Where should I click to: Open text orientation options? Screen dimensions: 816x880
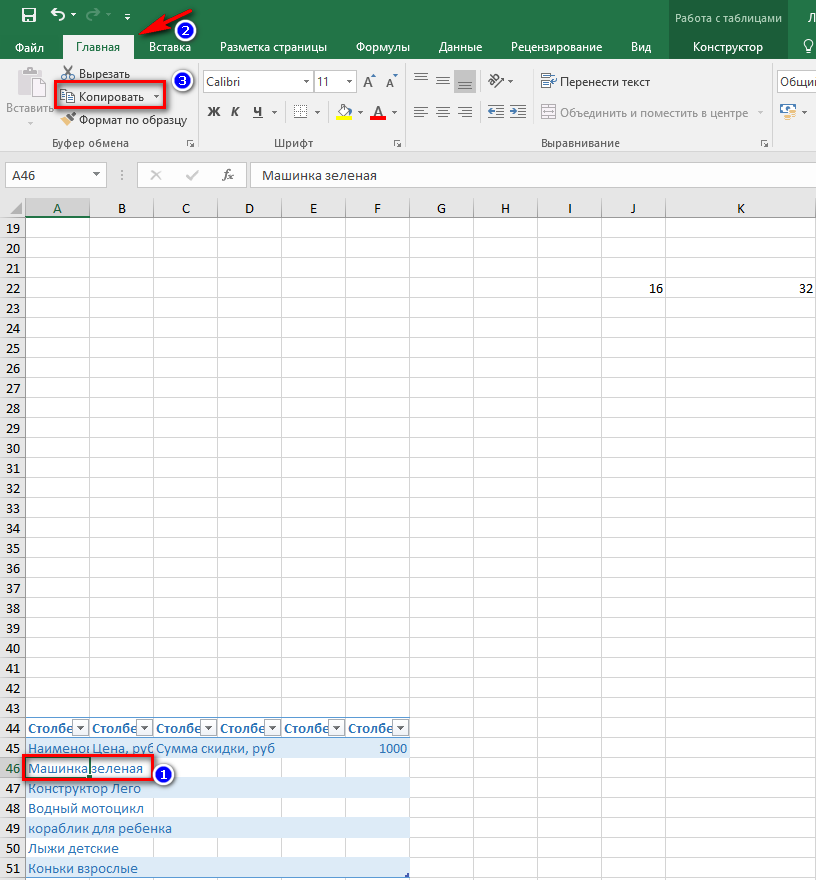pos(499,81)
